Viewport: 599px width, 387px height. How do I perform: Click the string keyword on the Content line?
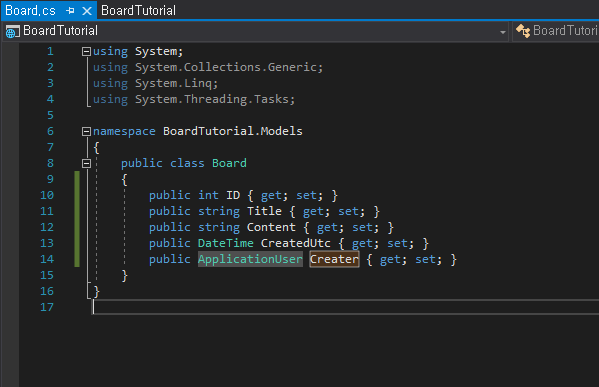coord(219,227)
